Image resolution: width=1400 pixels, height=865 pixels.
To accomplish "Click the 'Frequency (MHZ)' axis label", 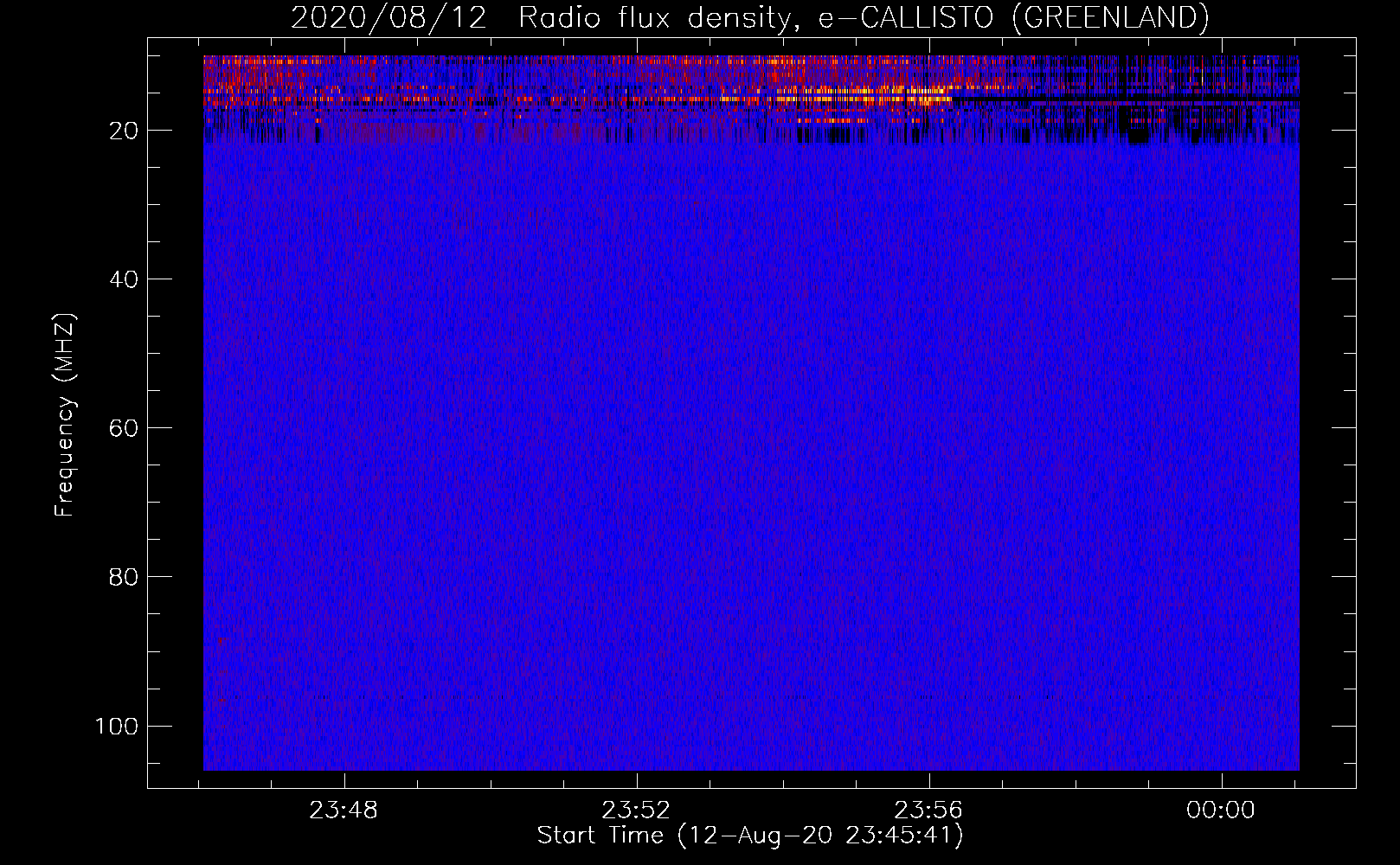I will (x=65, y=415).
